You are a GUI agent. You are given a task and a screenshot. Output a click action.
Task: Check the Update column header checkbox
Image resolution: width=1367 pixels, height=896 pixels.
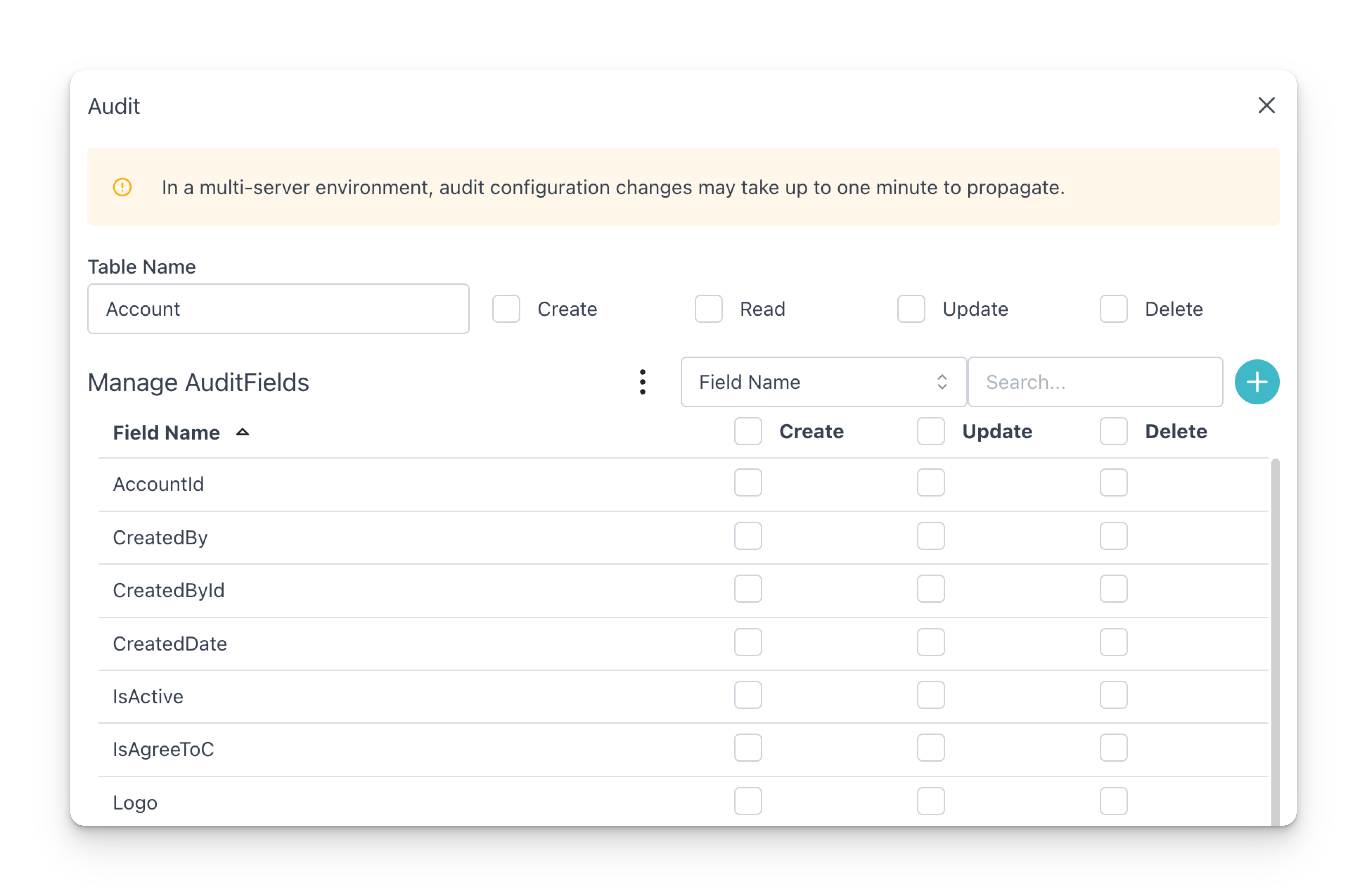(930, 431)
